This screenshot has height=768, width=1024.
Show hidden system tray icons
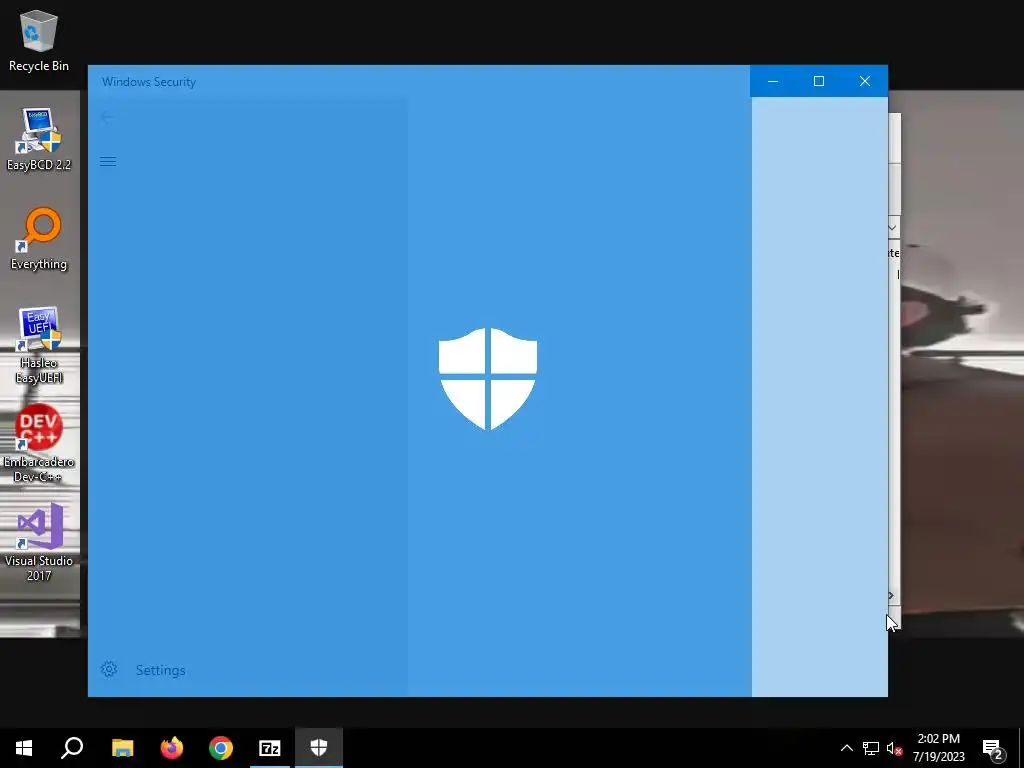click(x=846, y=748)
